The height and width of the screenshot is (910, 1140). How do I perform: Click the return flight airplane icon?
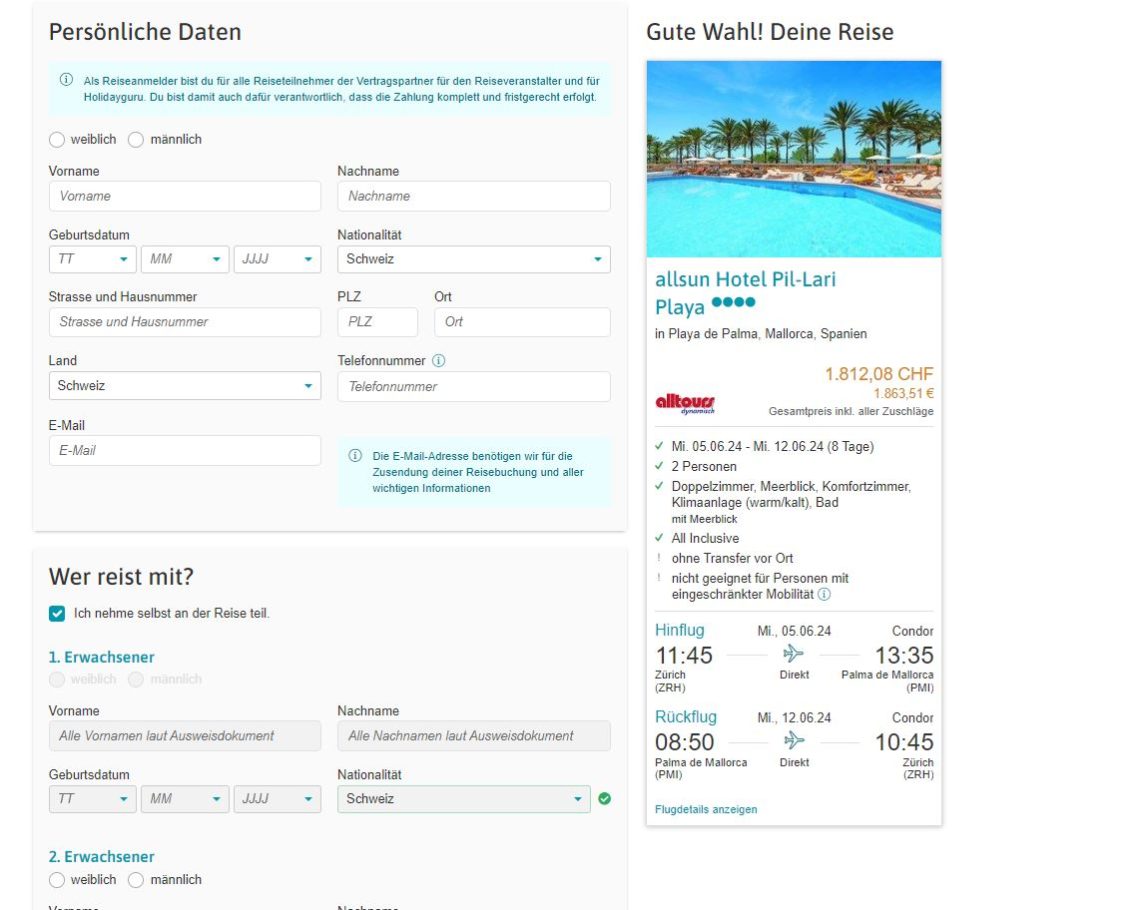793,741
